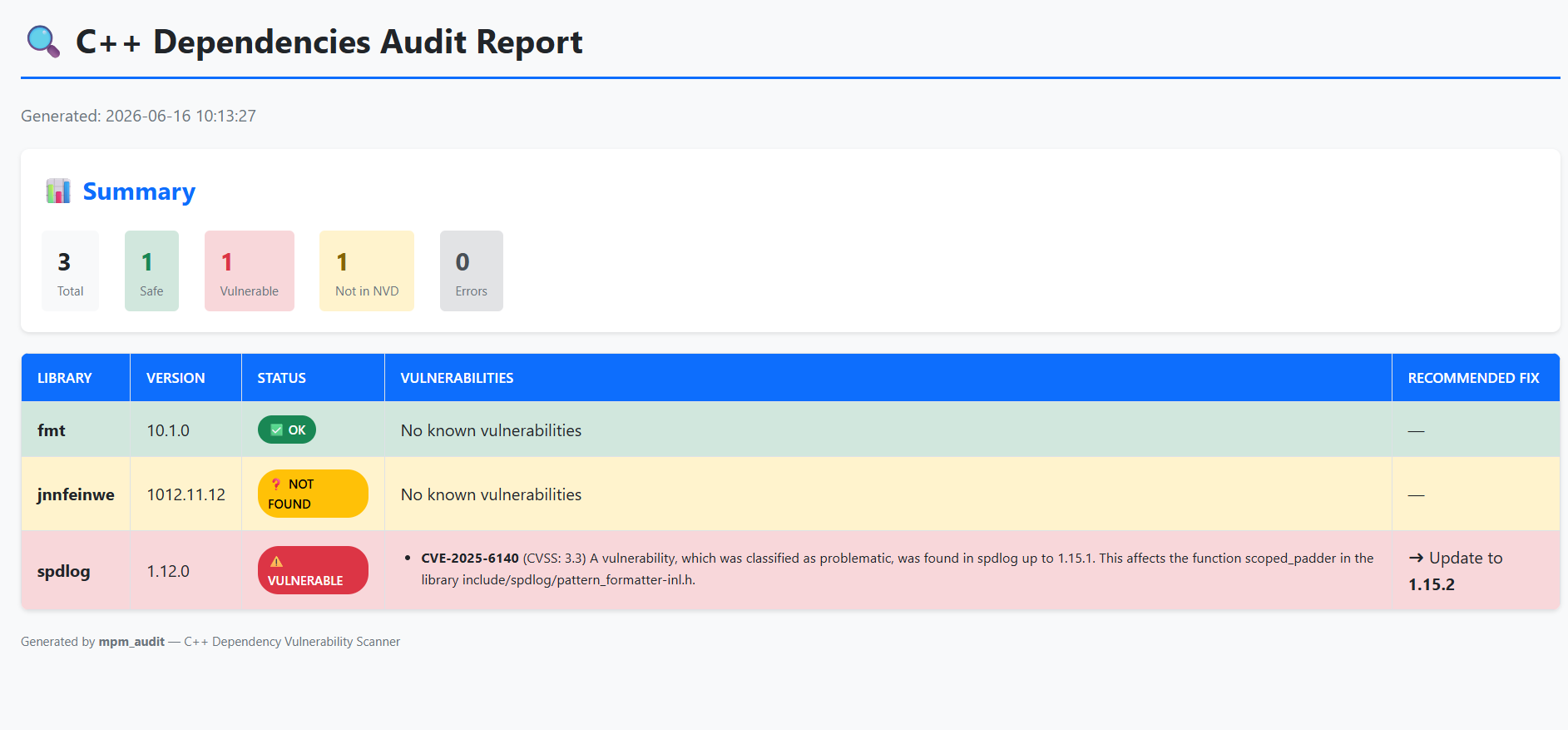Click the Update to 1.15.2 recommendation

[1456, 571]
